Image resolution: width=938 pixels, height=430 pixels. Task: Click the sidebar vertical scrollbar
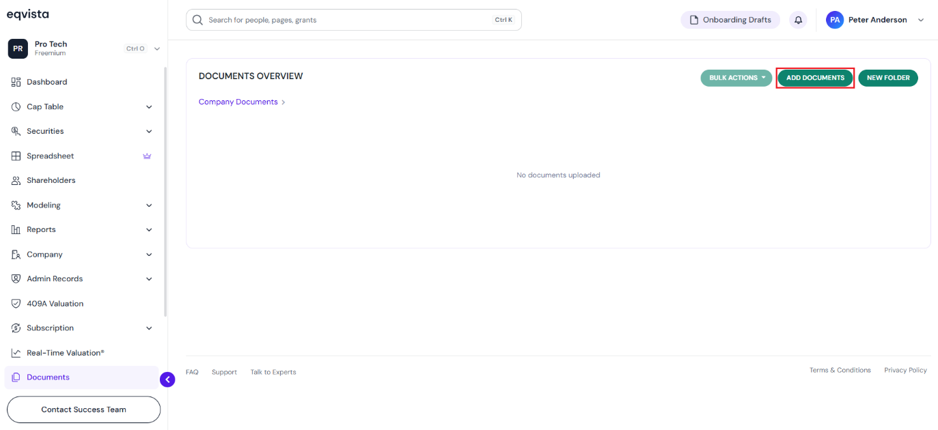coord(166,191)
